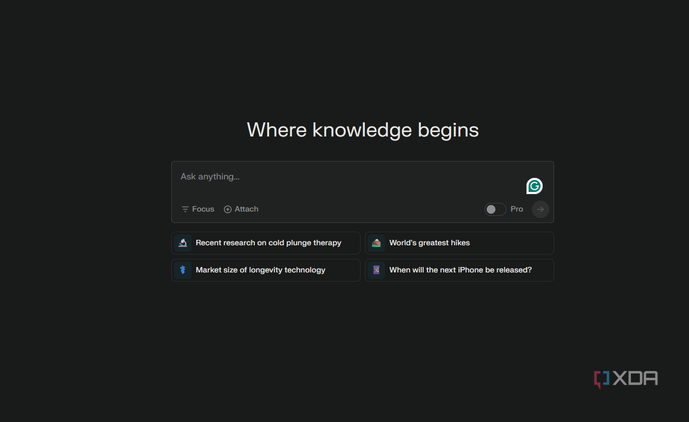Image resolution: width=689 pixels, height=422 pixels.
Task: Click the red and blue XDA bracket logo mark
Action: tap(602, 379)
